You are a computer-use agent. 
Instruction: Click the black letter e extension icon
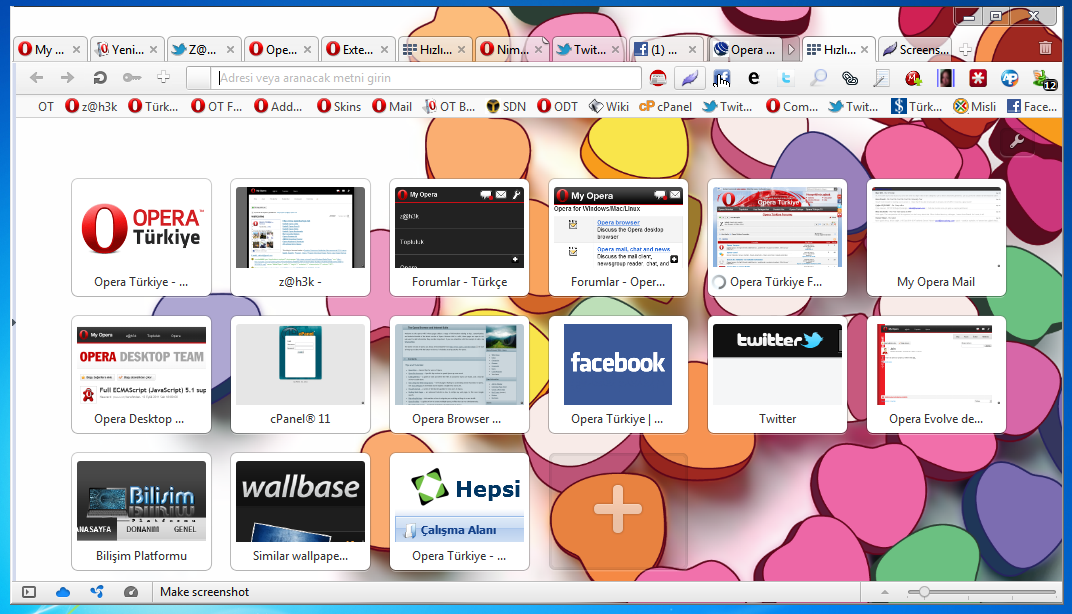click(753, 78)
